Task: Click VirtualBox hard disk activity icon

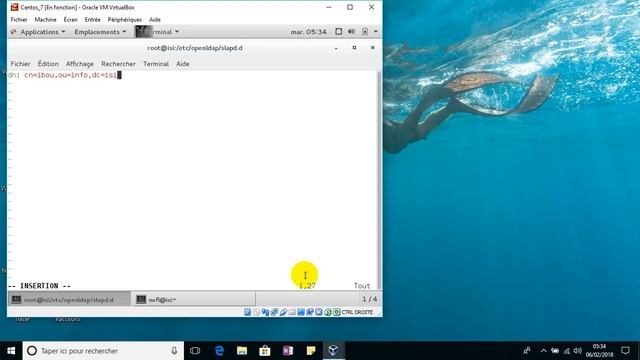Action: 247,312
